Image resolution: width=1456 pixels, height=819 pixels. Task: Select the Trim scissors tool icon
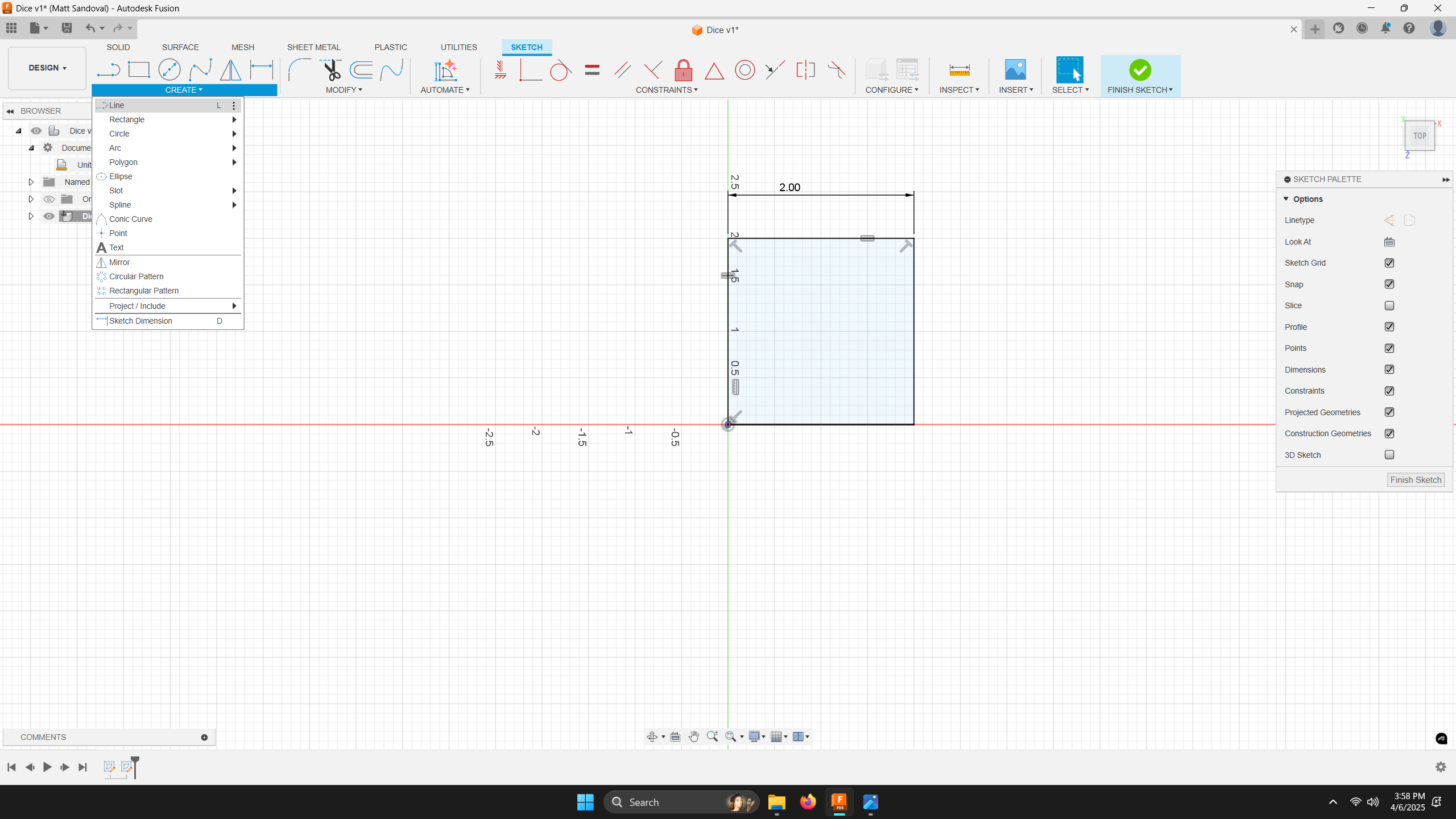point(330,70)
